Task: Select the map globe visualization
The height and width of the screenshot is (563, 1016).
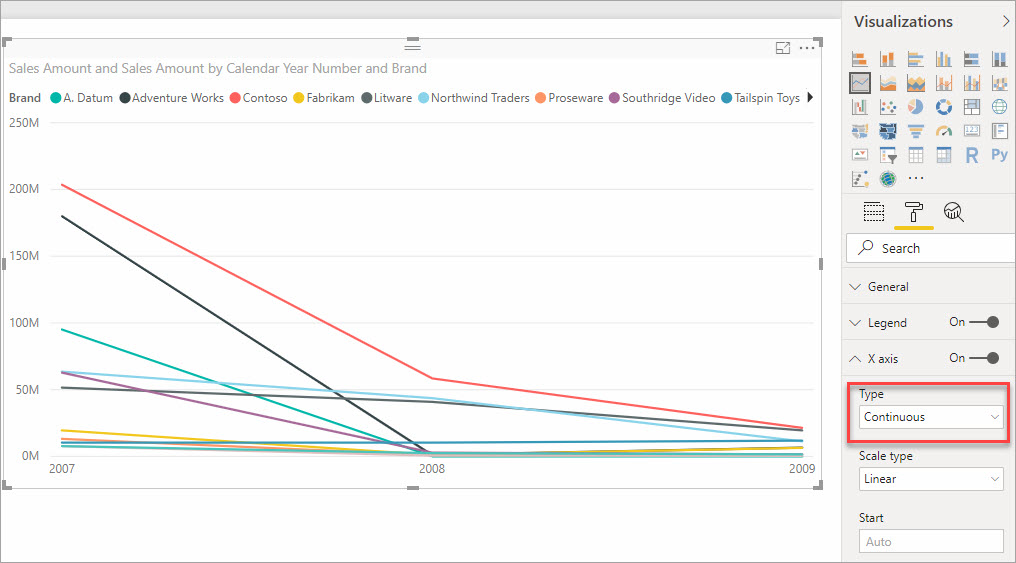Action: point(999,107)
